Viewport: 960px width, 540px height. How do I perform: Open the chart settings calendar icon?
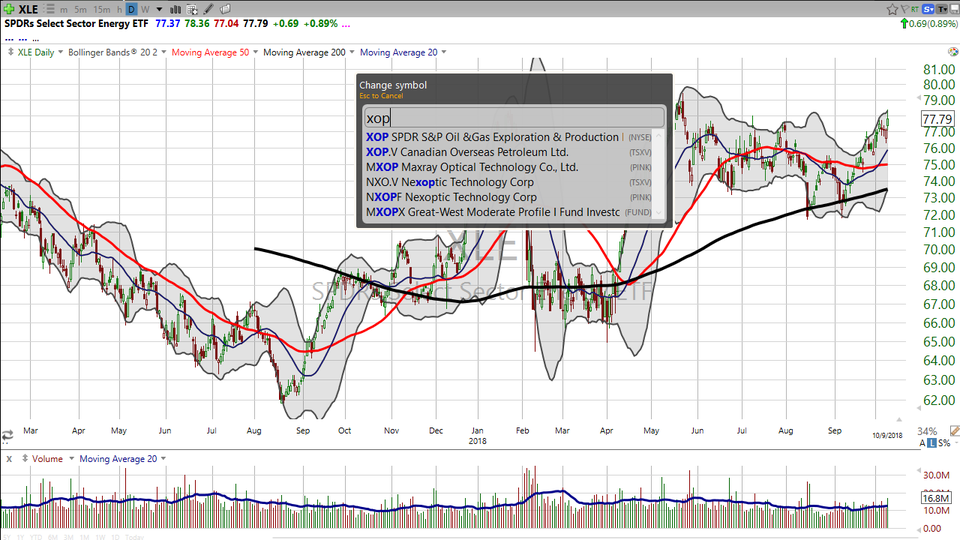pyautogui.click(x=191, y=9)
